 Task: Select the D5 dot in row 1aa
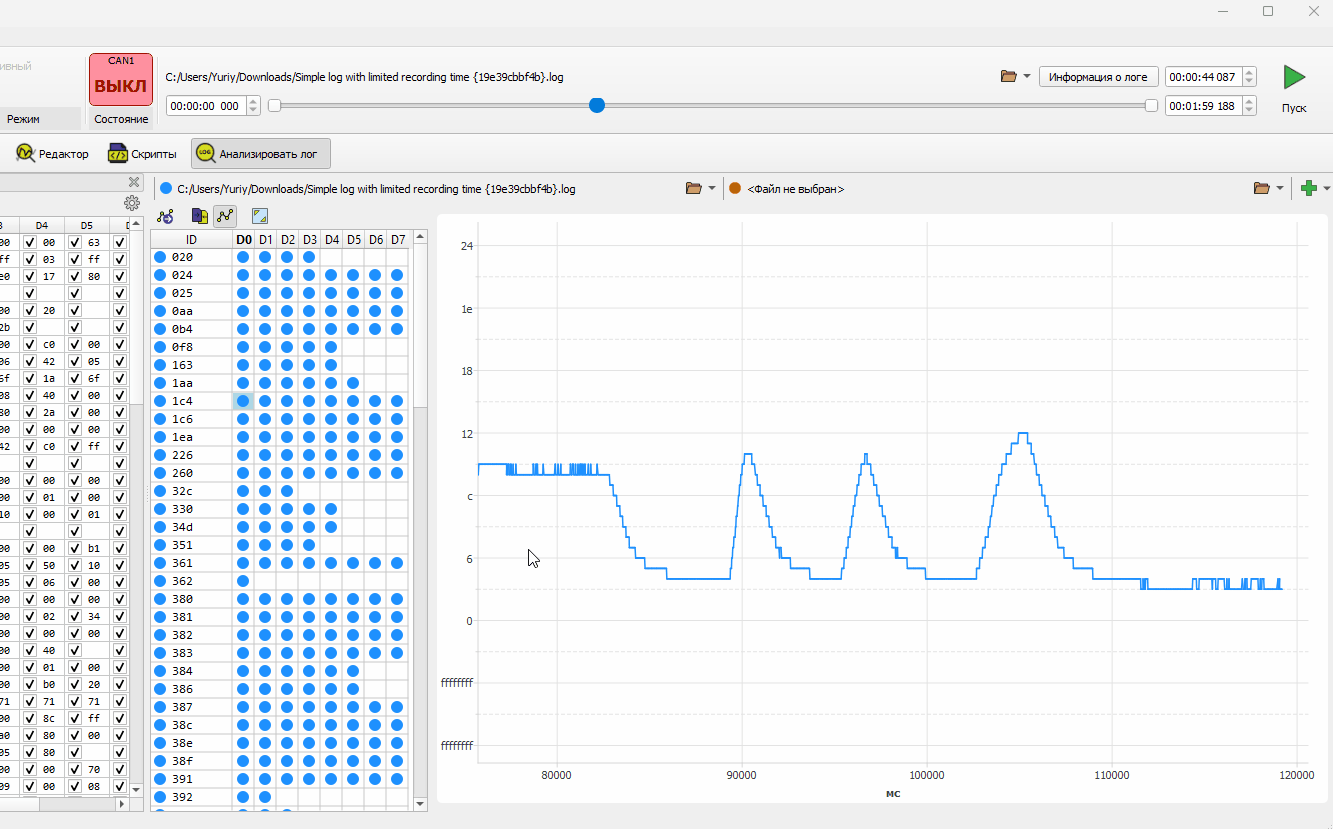coord(353,383)
